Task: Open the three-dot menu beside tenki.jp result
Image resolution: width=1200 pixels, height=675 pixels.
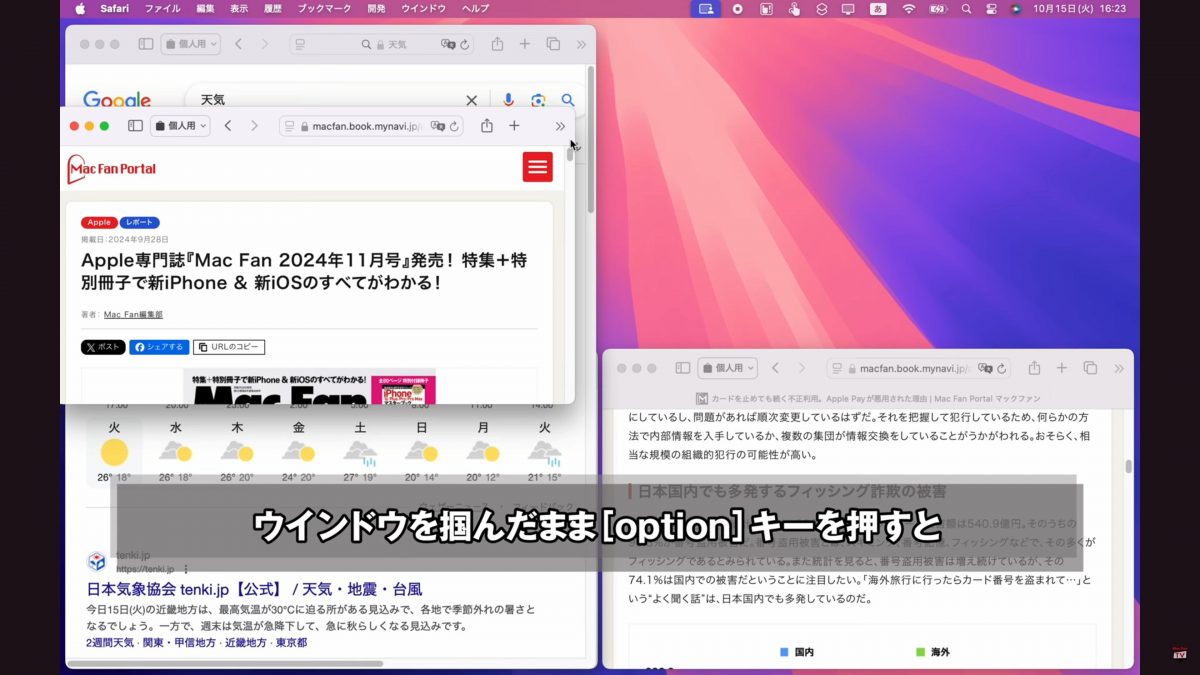Action: 185,569
